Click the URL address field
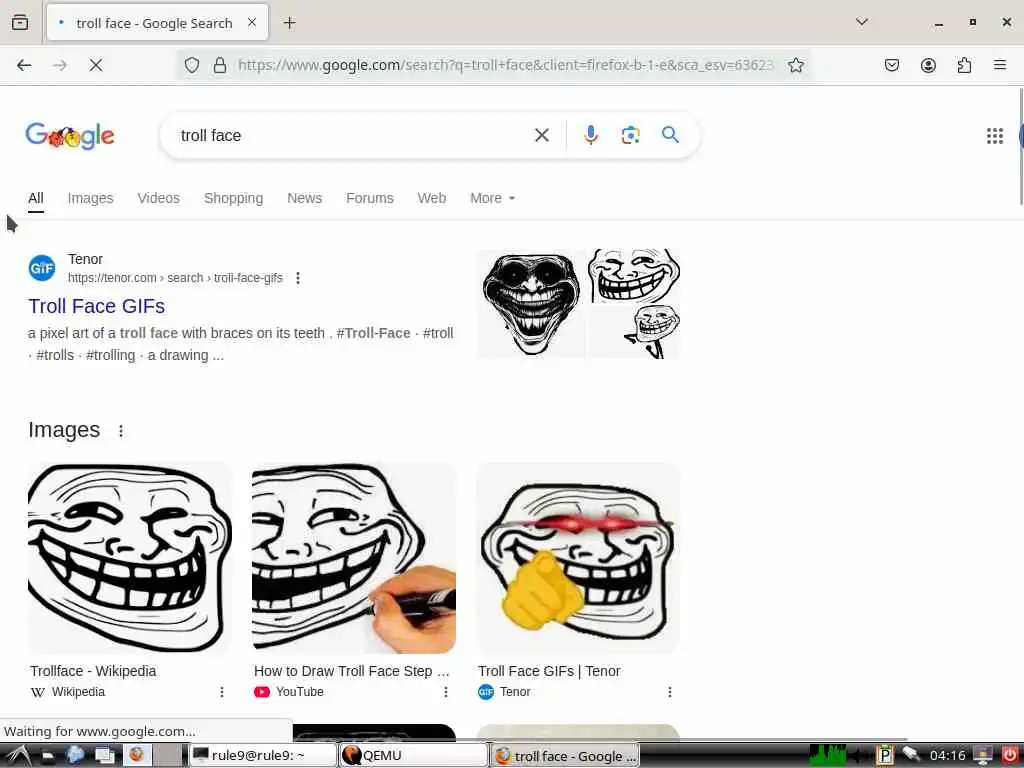The width and height of the screenshot is (1024, 768). [504, 65]
